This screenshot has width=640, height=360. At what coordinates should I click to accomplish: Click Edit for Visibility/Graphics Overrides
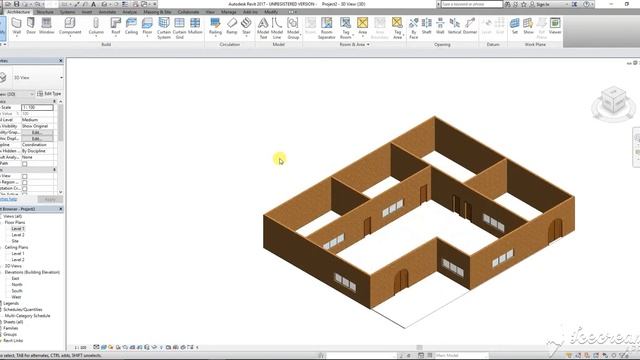coord(37,132)
